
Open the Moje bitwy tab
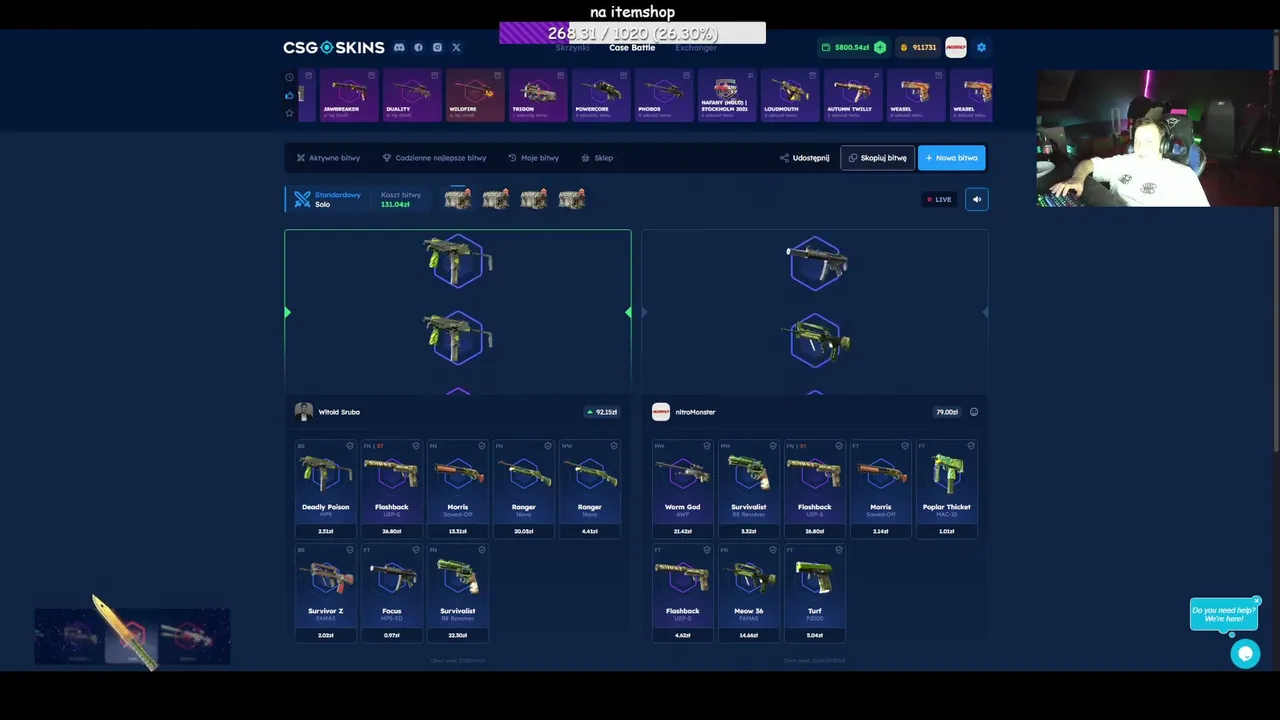pyautogui.click(x=533, y=158)
